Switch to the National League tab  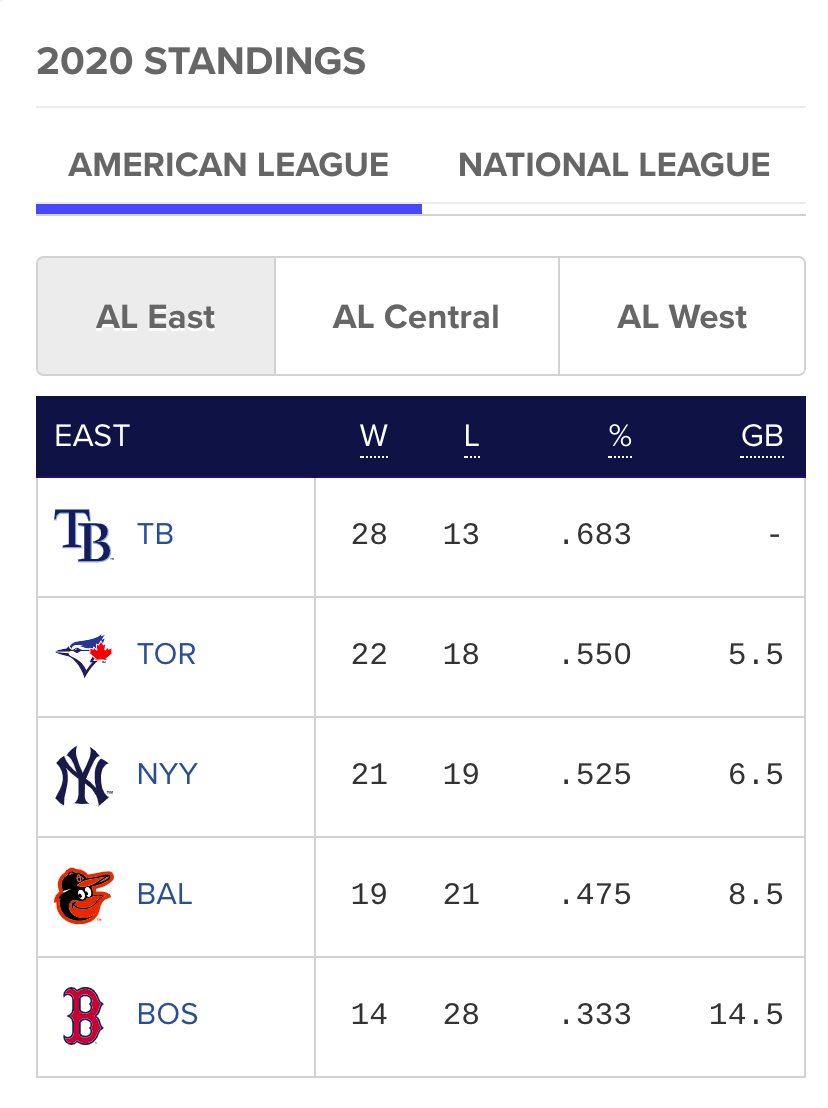pyautogui.click(x=614, y=165)
